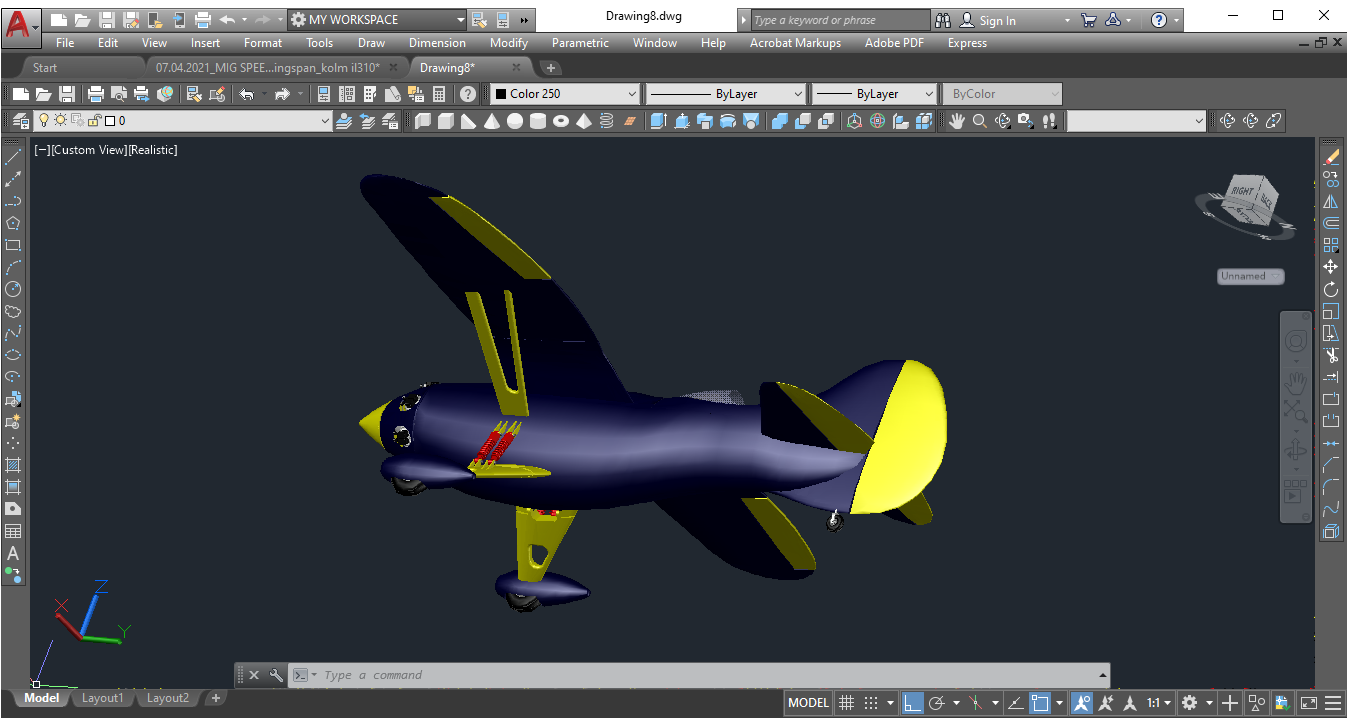Click the Custom View viewport label
Screen dimensions: 1348x719
point(88,150)
